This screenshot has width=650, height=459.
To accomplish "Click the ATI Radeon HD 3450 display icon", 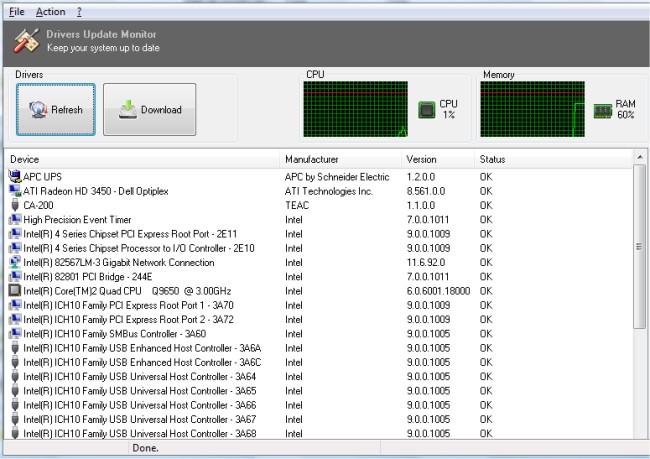I will pyautogui.click(x=14, y=191).
